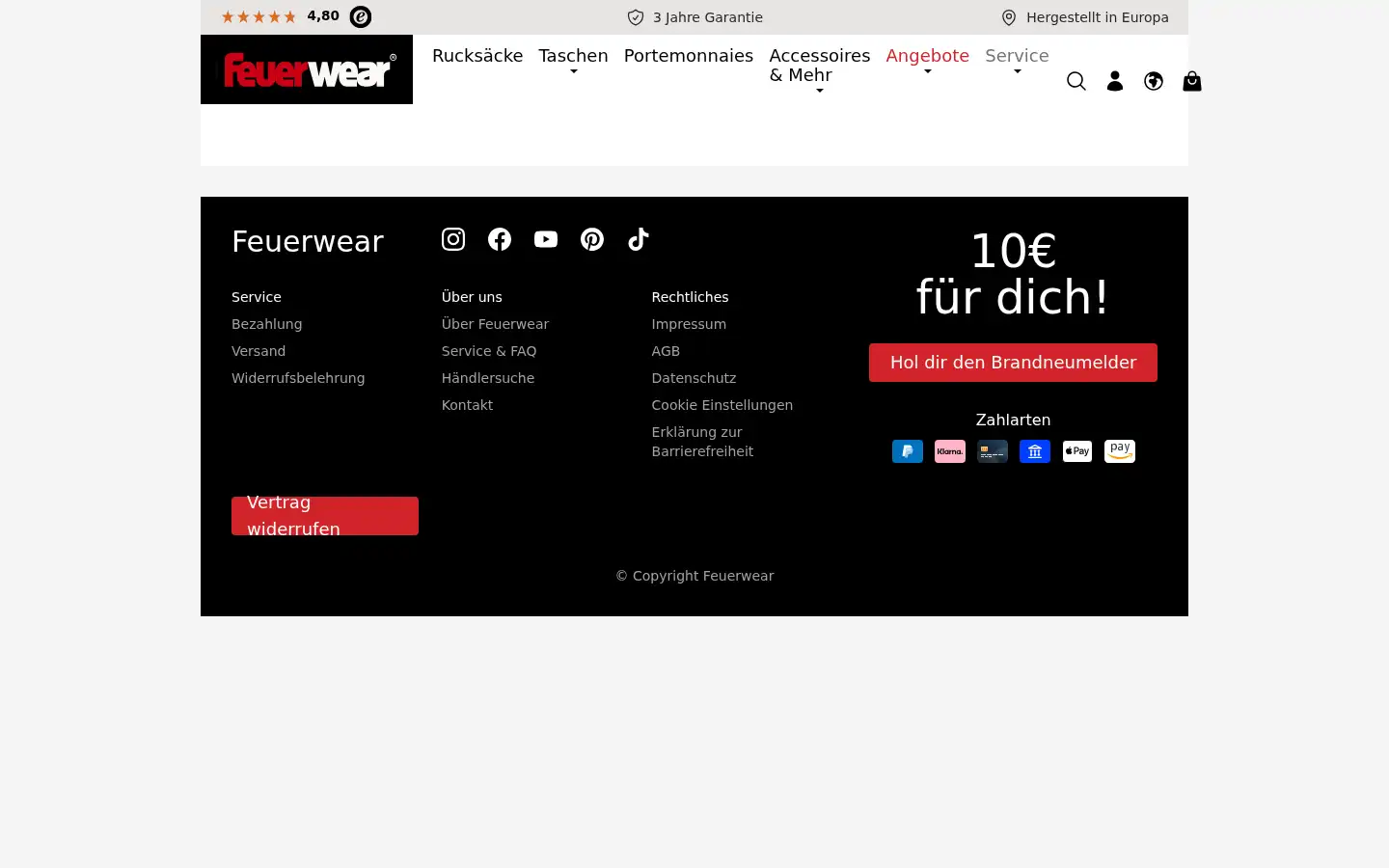This screenshot has width=1389, height=868.
Task: Click the Rechtliches column heading
Action: click(x=690, y=297)
